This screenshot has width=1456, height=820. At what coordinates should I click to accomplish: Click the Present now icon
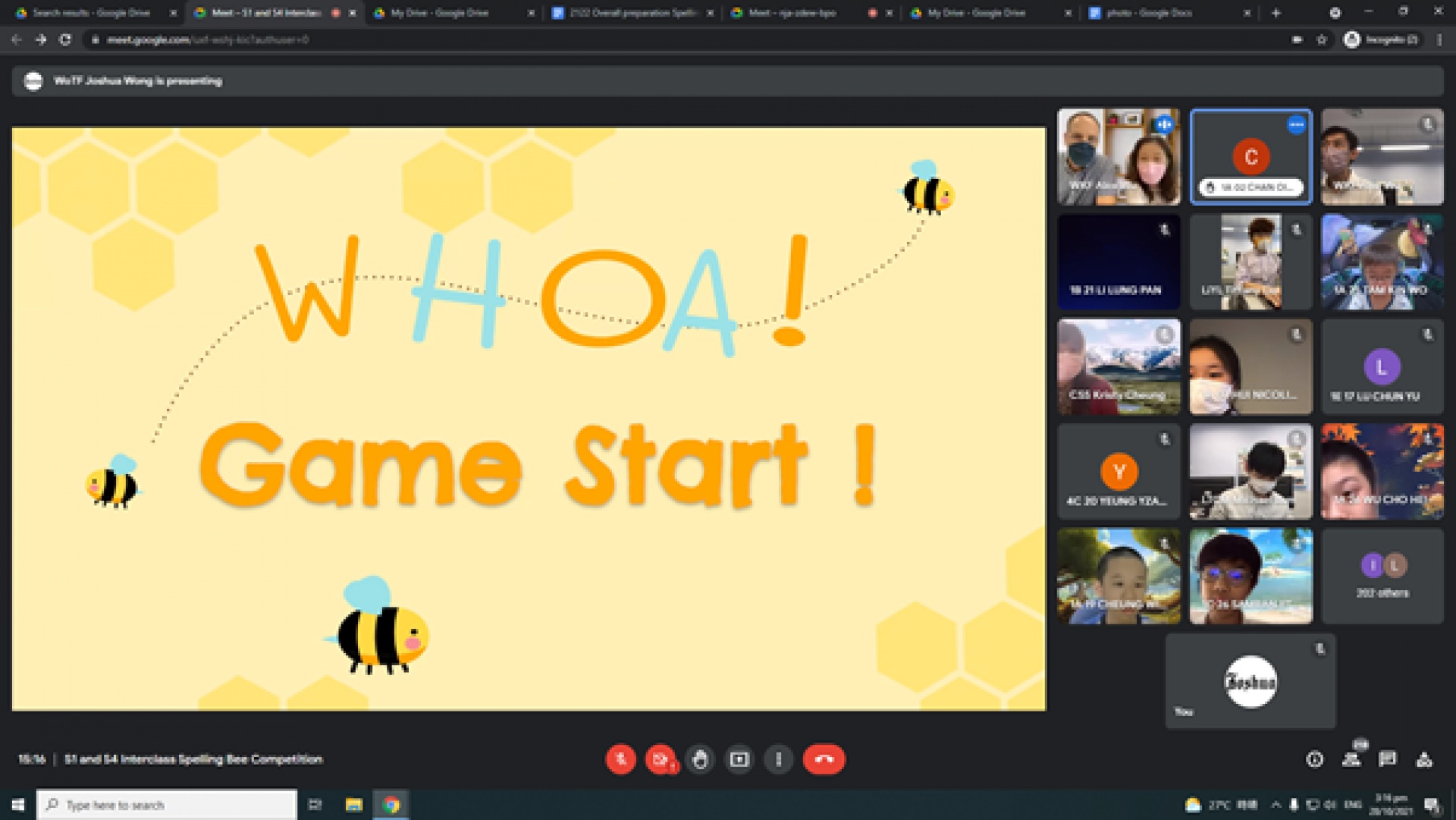pyautogui.click(x=739, y=759)
